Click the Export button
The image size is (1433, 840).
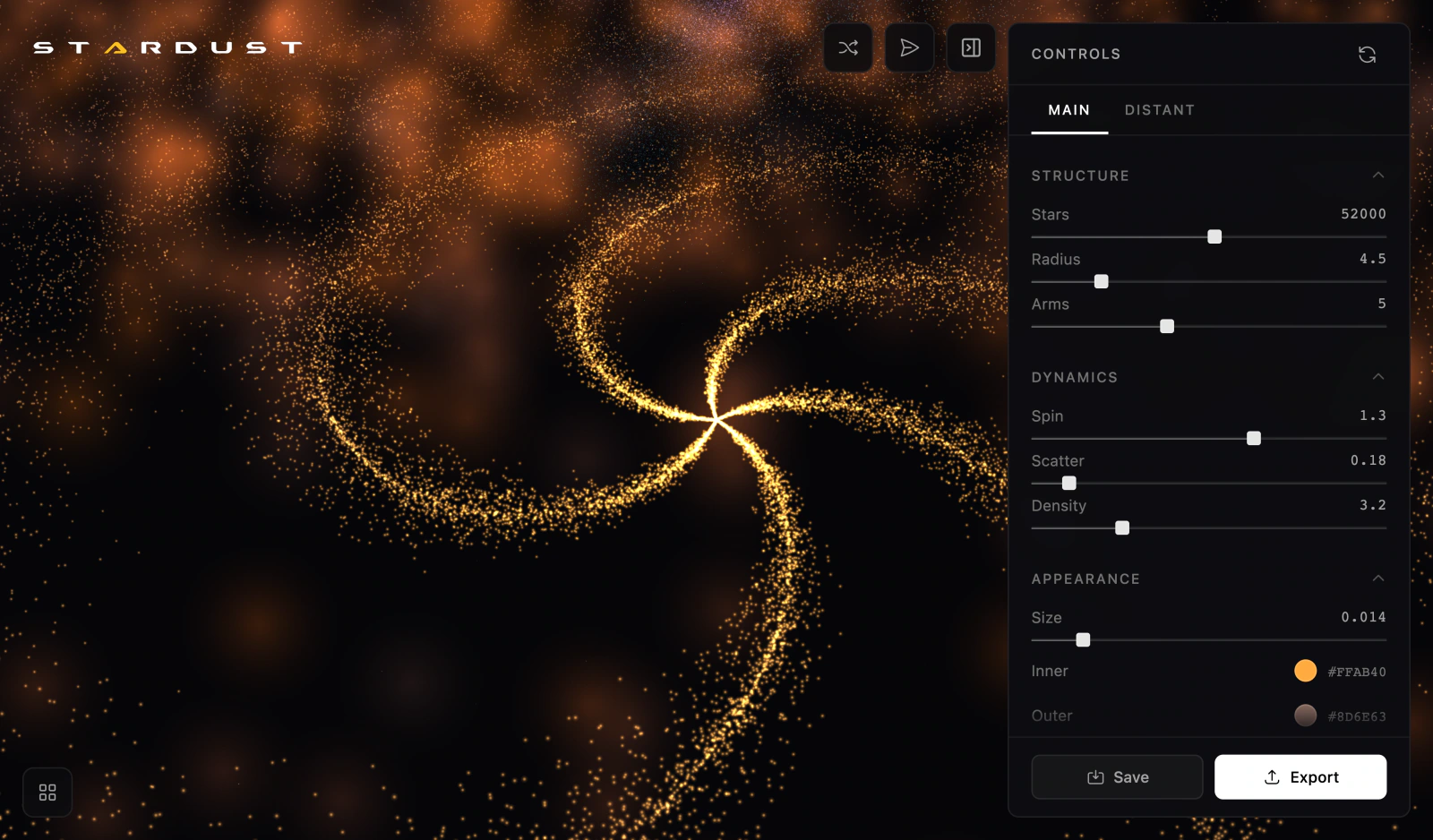[x=1300, y=776]
